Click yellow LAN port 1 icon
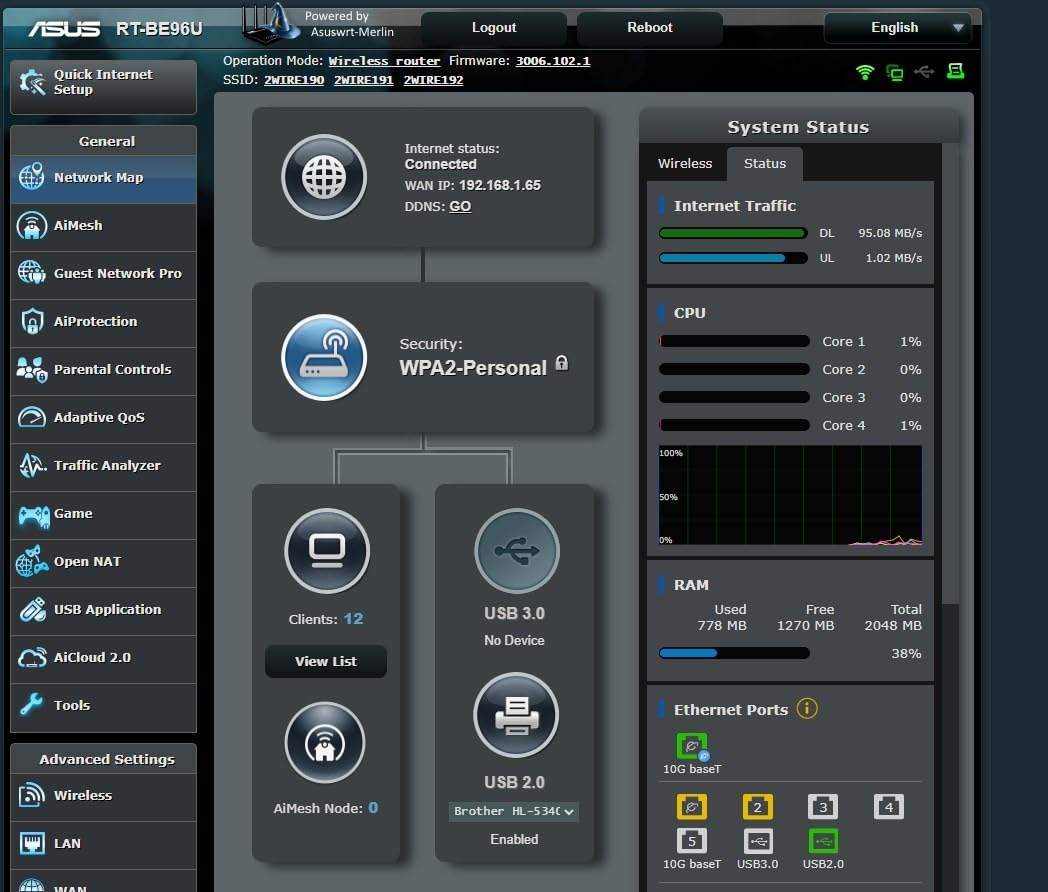 coord(692,806)
